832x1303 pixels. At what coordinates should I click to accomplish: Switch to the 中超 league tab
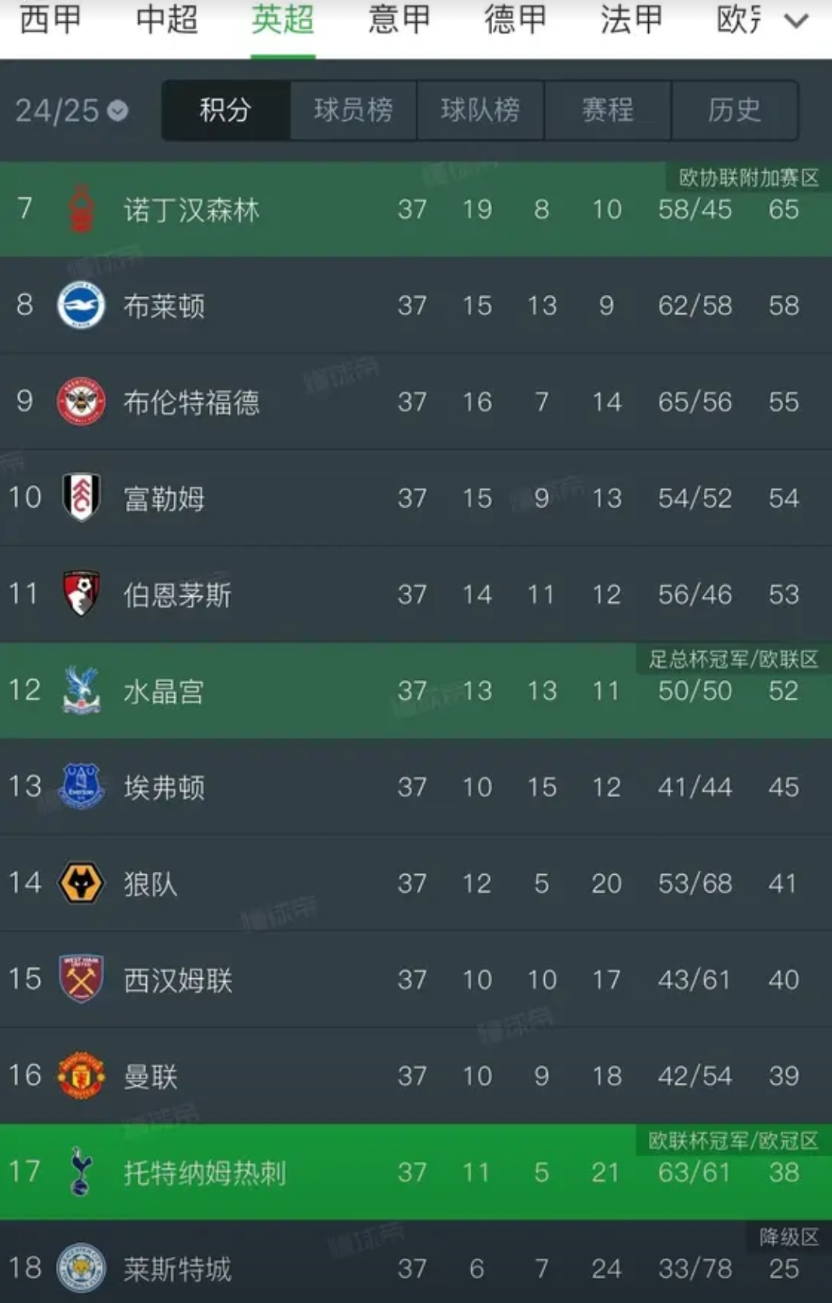point(167,20)
